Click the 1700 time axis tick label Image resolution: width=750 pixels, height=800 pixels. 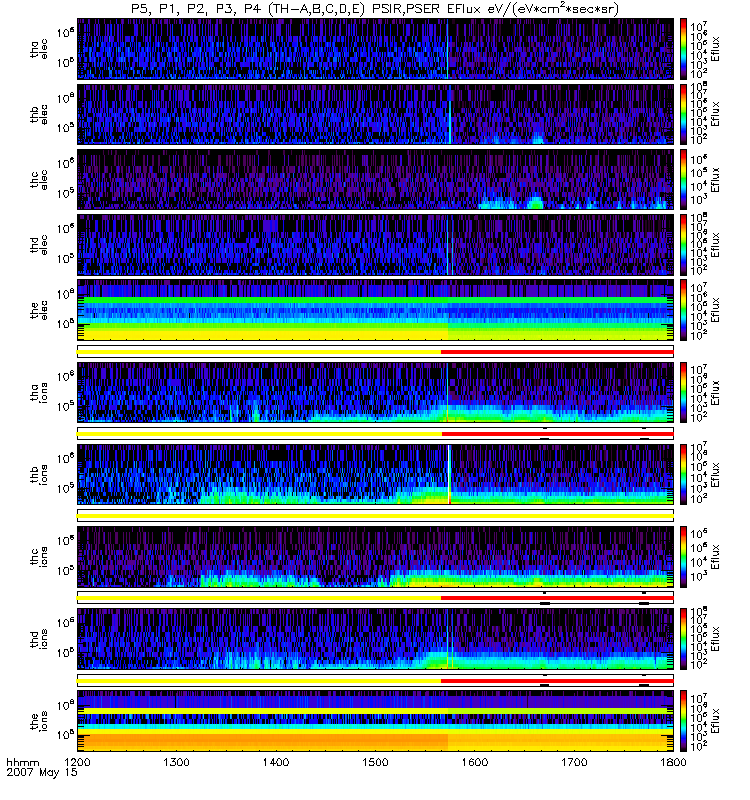pos(574,762)
